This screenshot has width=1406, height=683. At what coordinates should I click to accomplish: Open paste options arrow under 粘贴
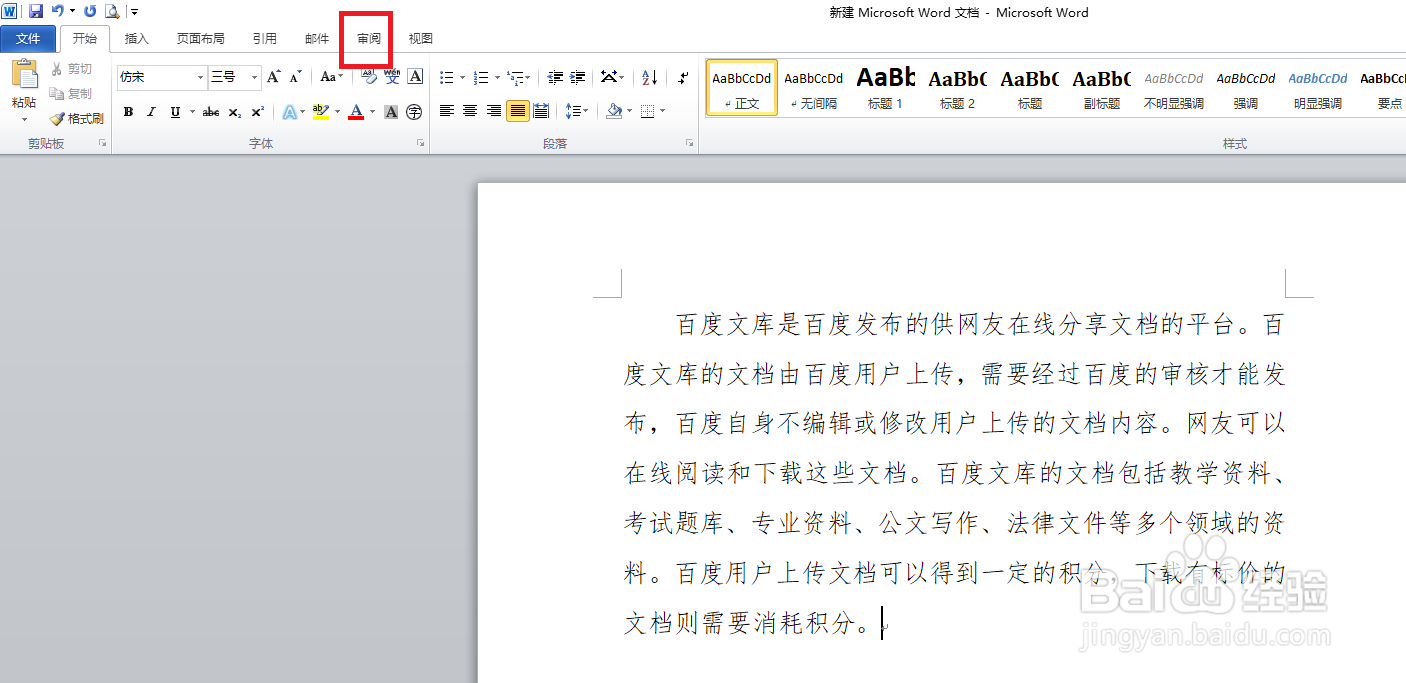tap(24, 119)
